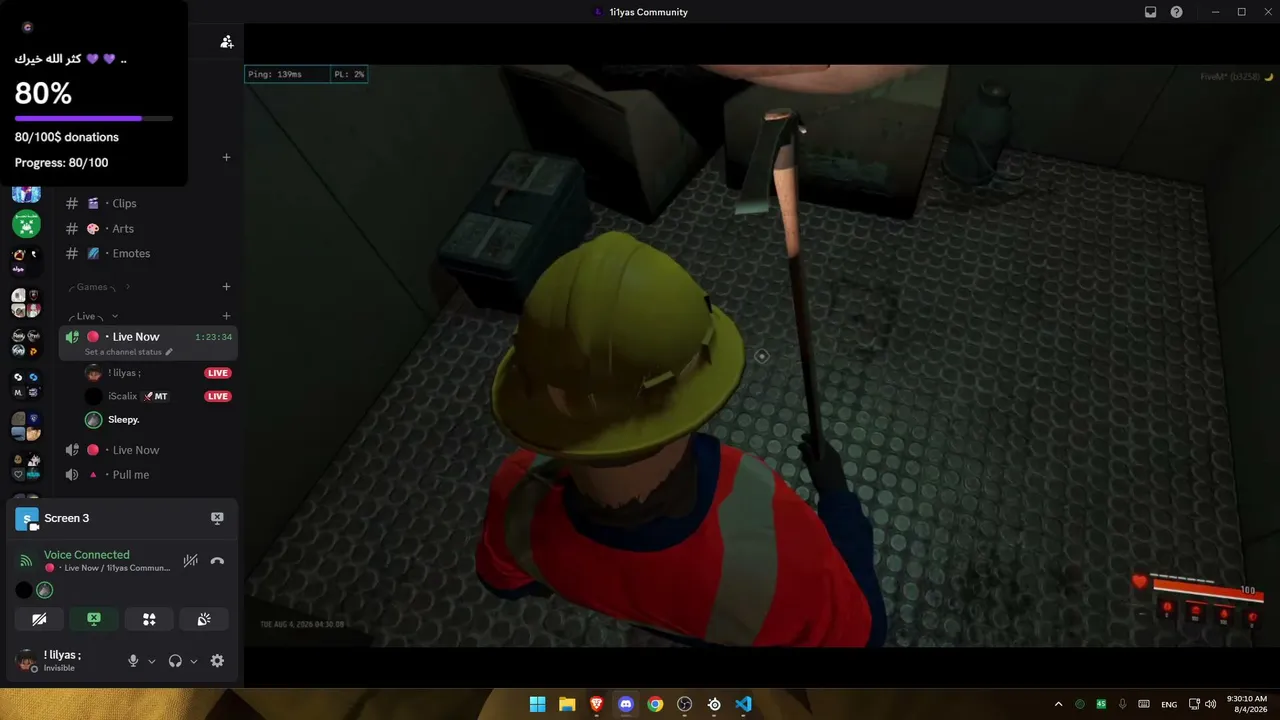
Task: Open the Screen 3 stream preview
Action: [27, 519]
